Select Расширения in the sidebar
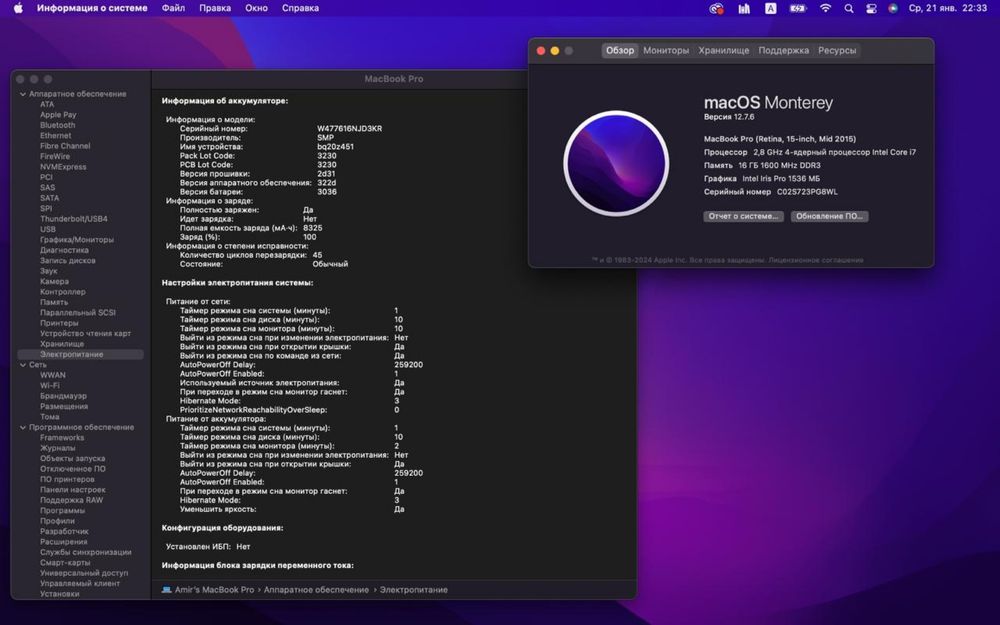The height and width of the screenshot is (625, 1000). coord(64,541)
